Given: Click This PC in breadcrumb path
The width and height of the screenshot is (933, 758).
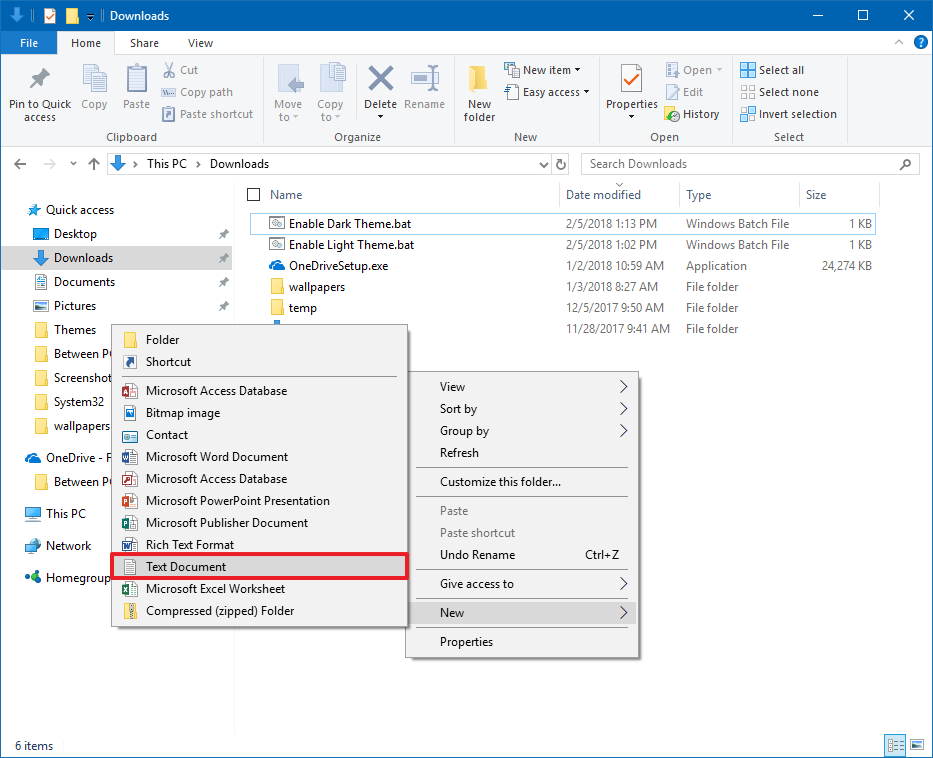Looking at the screenshot, I should pos(167,164).
